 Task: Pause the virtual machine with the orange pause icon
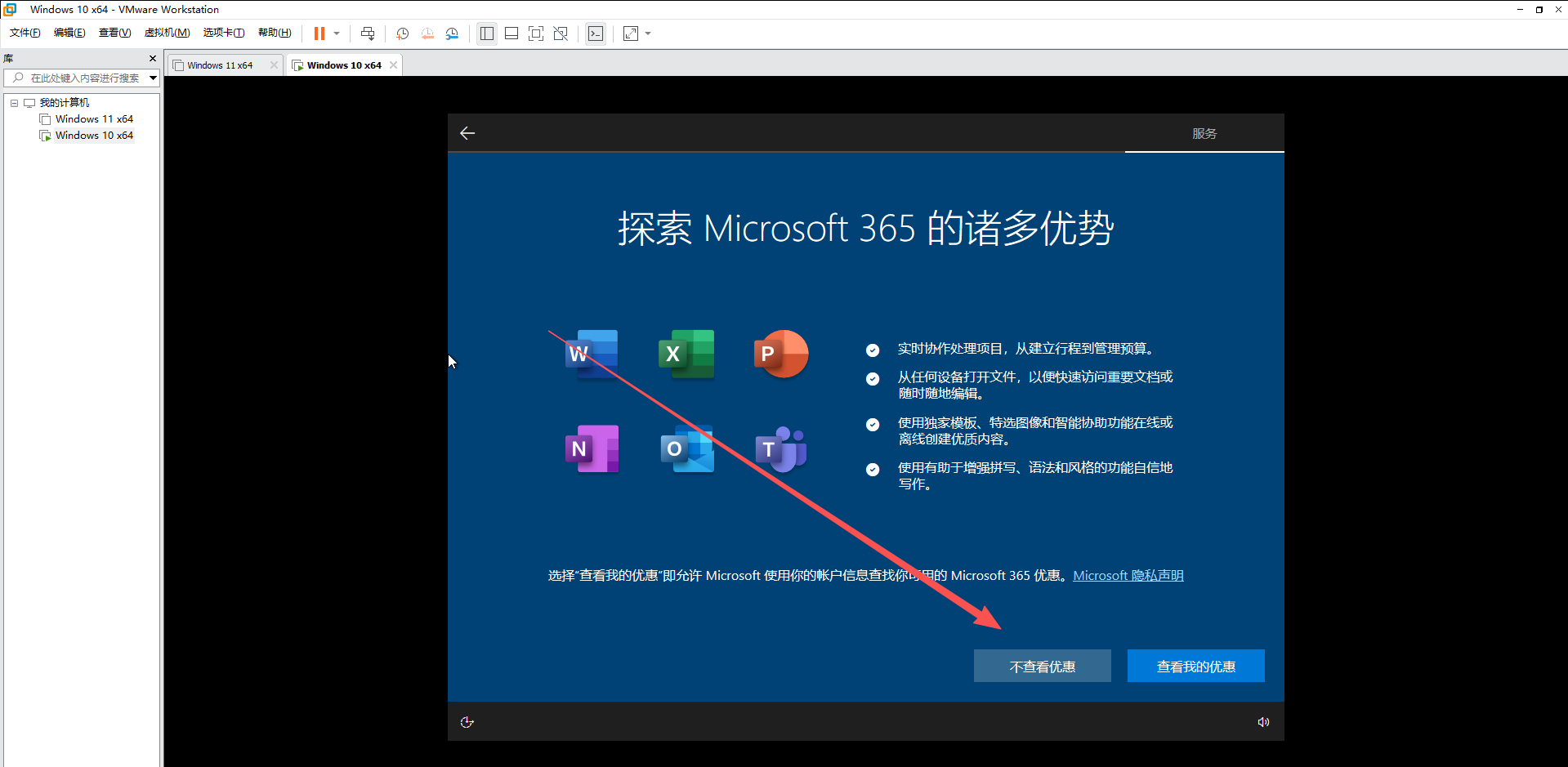click(319, 33)
